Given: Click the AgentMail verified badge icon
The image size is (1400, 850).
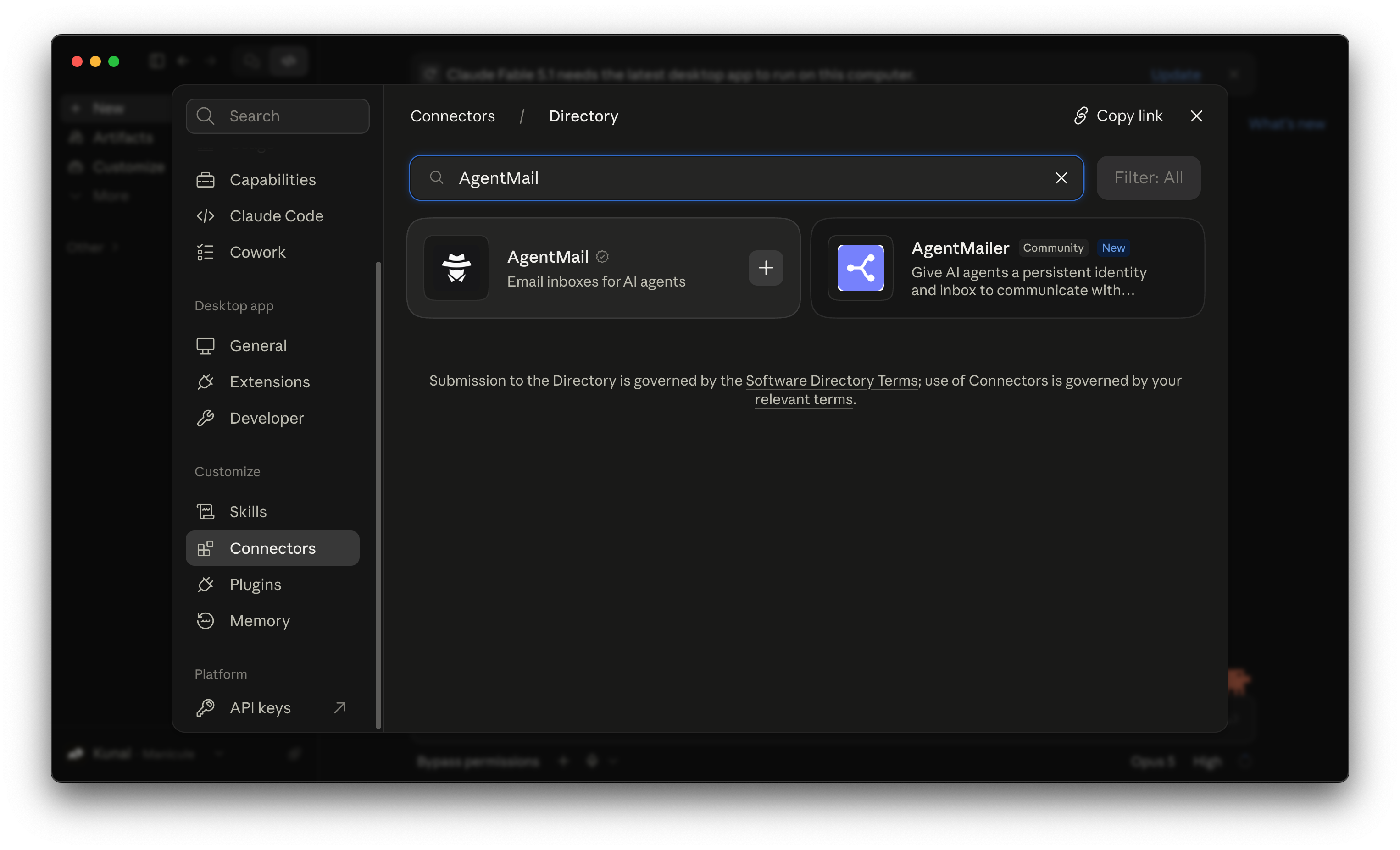Looking at the screenshot, I should (x=602, y=257).
